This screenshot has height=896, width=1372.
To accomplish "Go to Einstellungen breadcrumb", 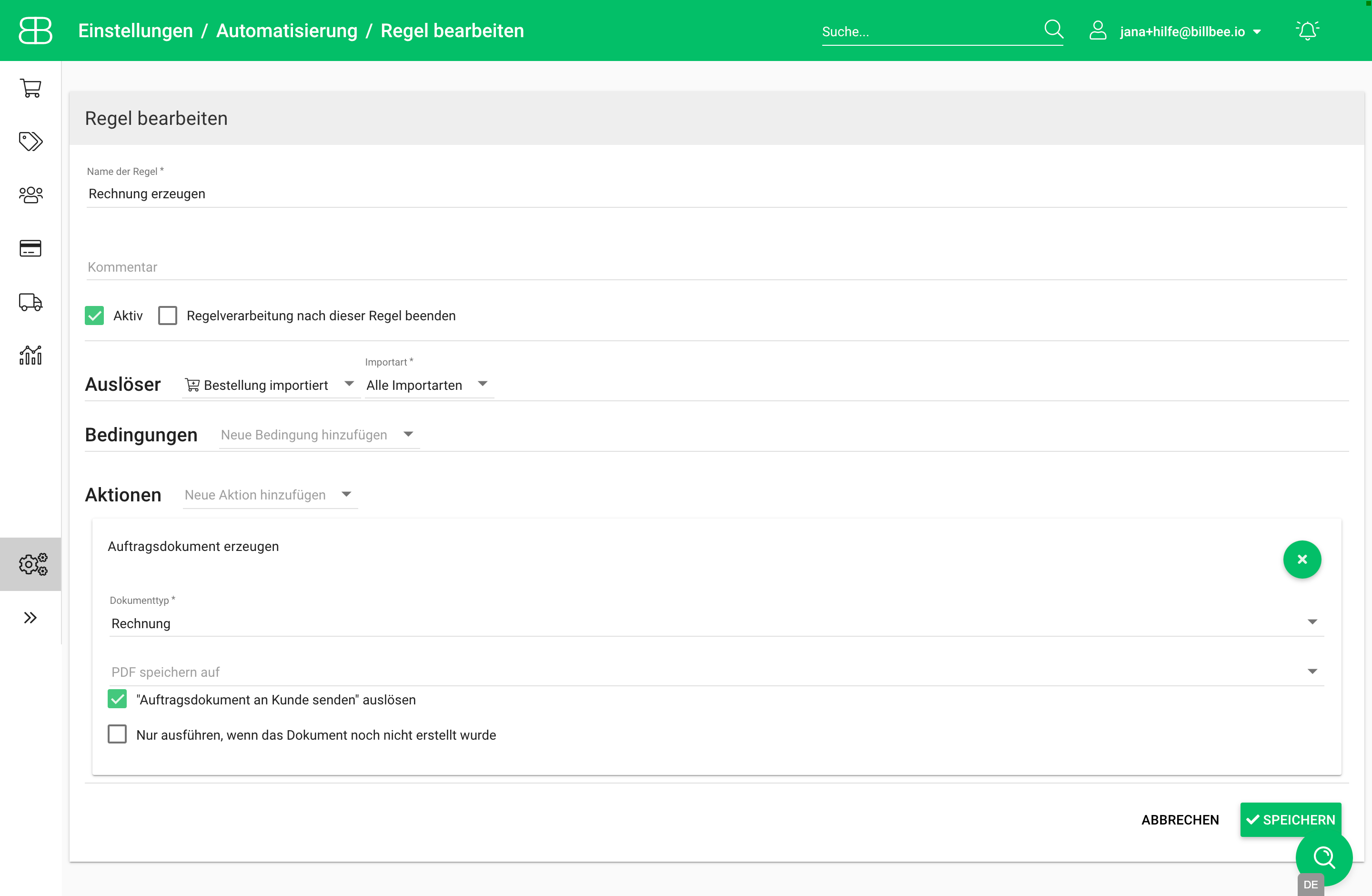I will coord(135,31).
